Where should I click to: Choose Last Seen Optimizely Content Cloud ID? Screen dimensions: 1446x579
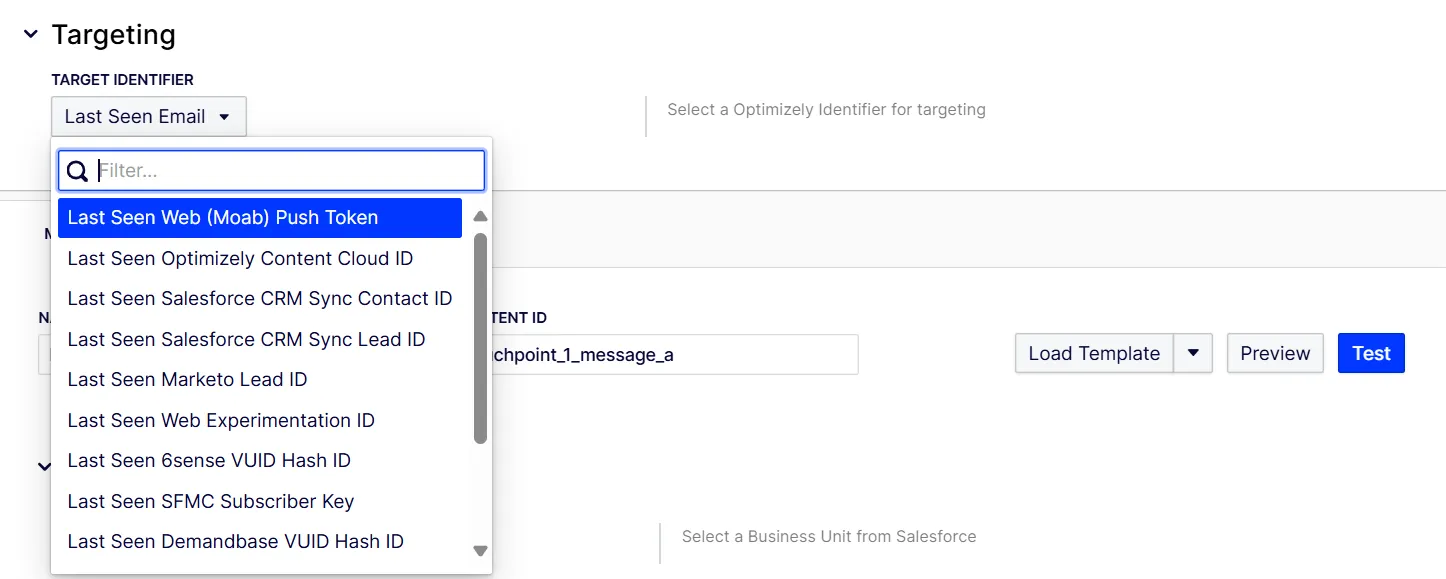(260, 258)
